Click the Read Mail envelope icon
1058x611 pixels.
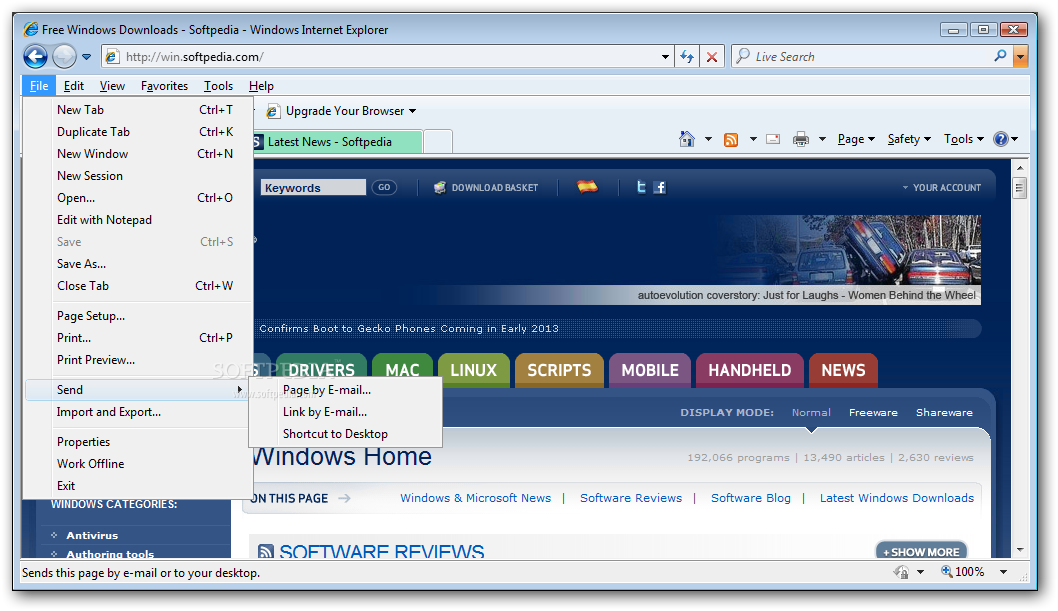tap(773, 139)
